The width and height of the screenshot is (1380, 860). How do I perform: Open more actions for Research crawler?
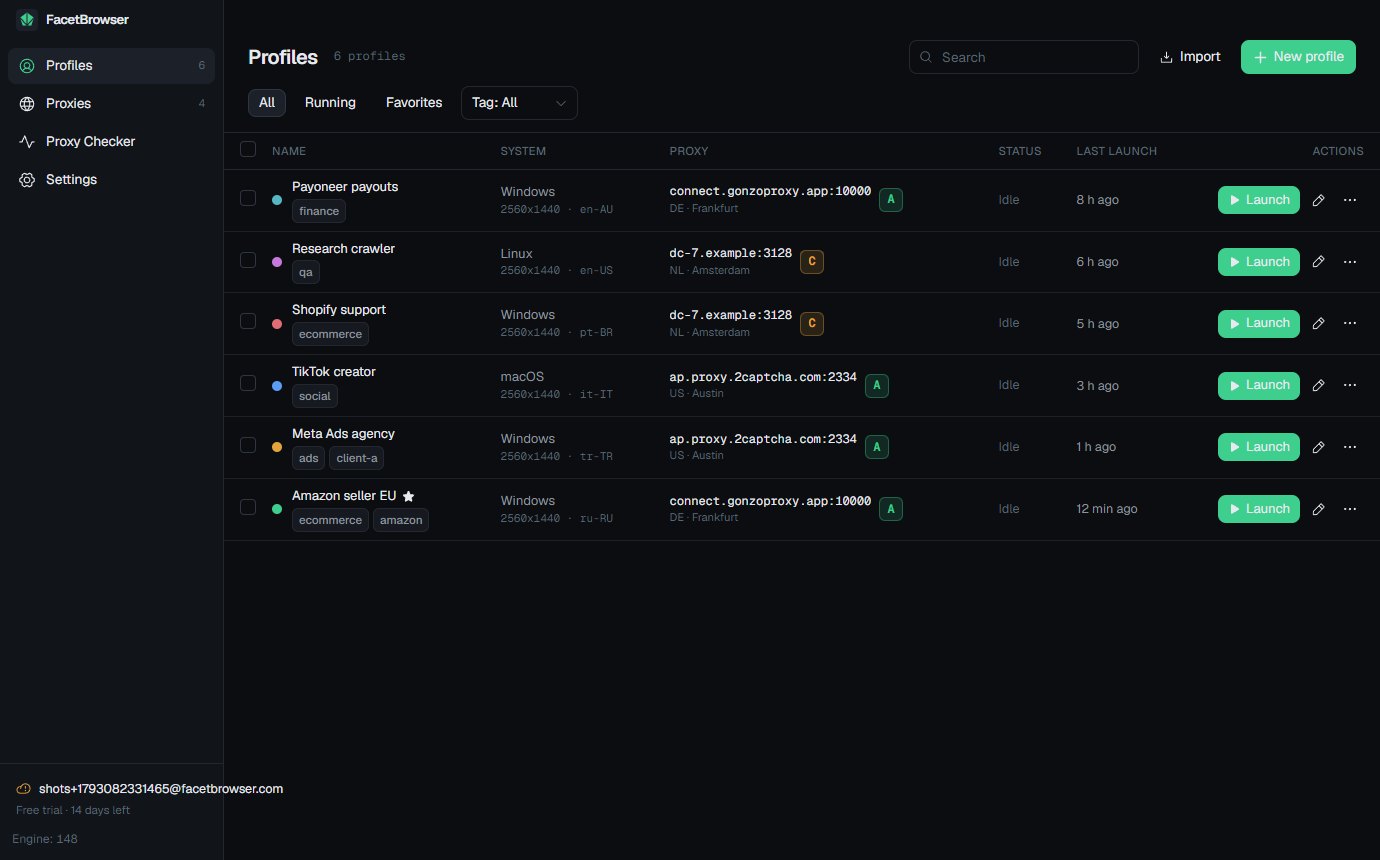coord(1350,262)
